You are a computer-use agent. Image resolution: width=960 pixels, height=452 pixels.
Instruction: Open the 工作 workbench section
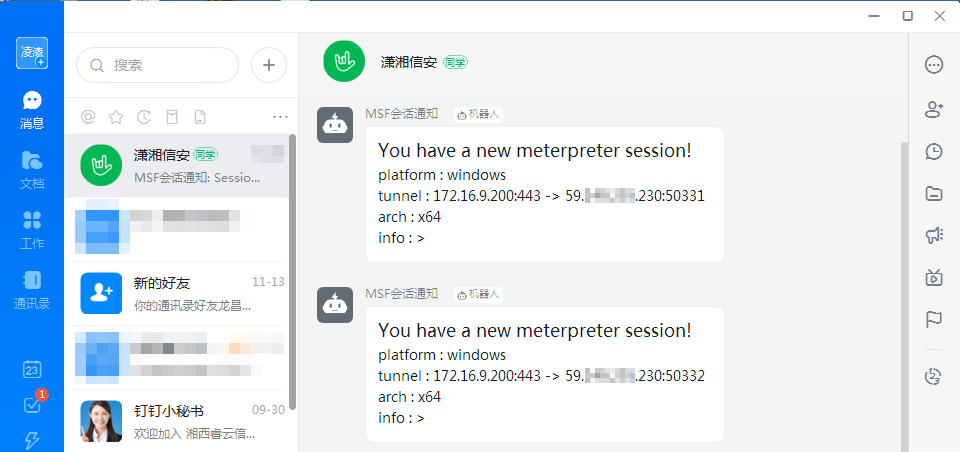tap(32, 230)
